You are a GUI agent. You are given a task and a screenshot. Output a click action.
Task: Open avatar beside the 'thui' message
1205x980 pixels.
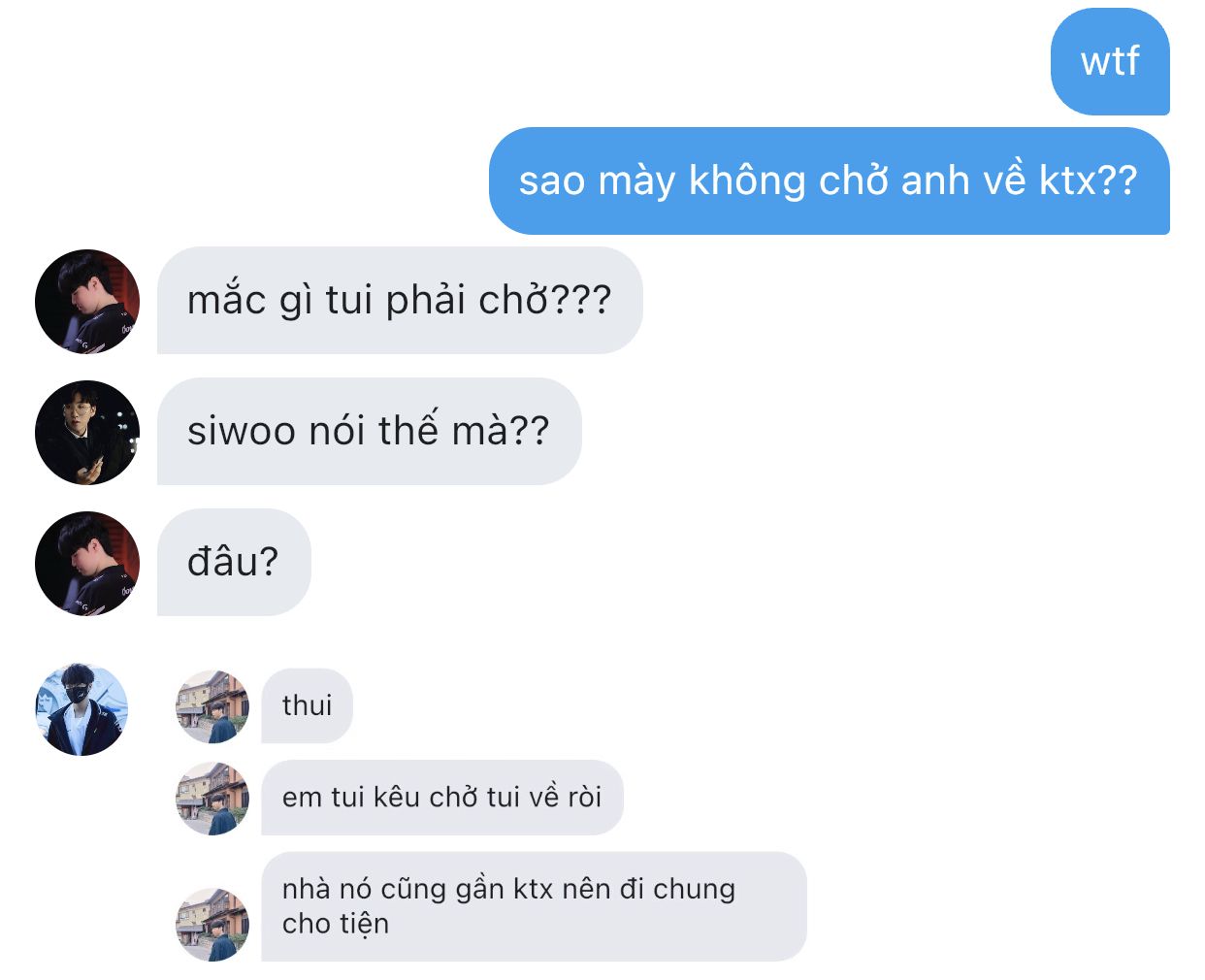point(212,706)
